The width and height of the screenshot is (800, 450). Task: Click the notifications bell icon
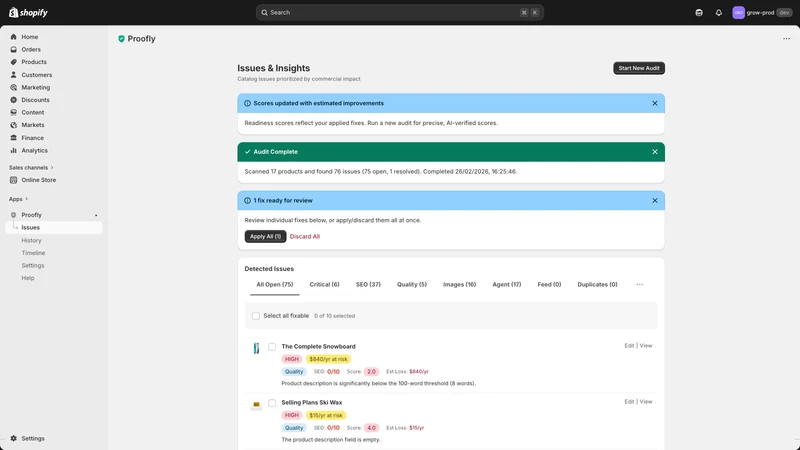pos(718,12)
